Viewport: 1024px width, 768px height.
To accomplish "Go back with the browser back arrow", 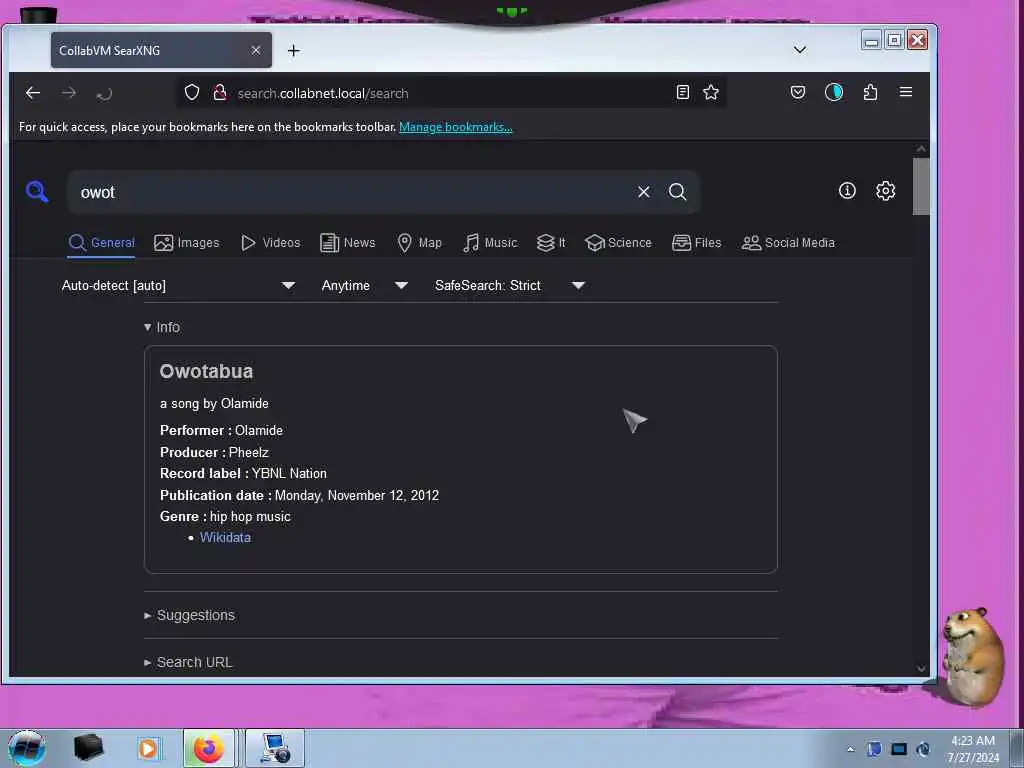I will pos(33,93).
